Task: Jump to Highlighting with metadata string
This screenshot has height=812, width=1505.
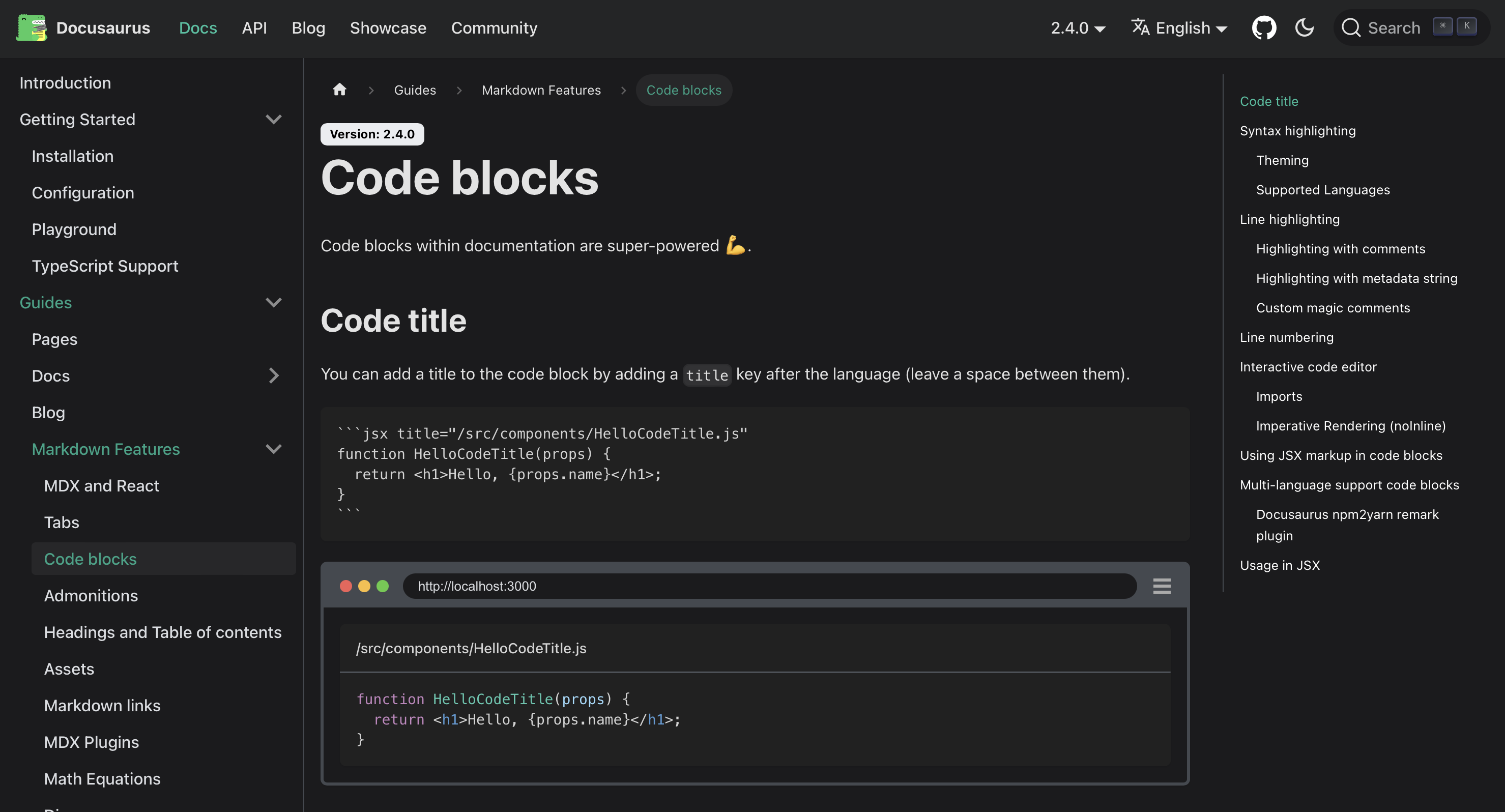Action: pyautogui.click(x=1356, y=278)
